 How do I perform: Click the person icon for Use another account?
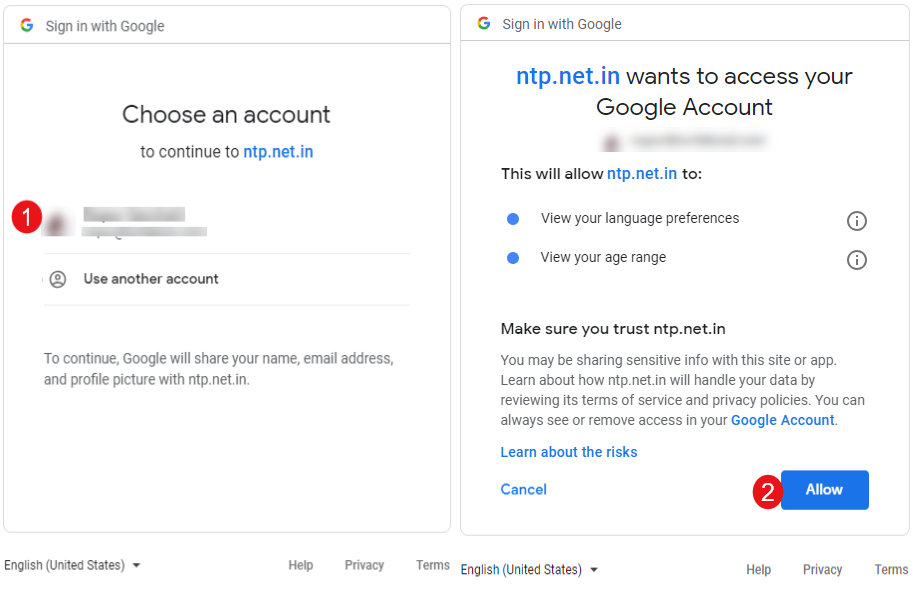point(58,279)
